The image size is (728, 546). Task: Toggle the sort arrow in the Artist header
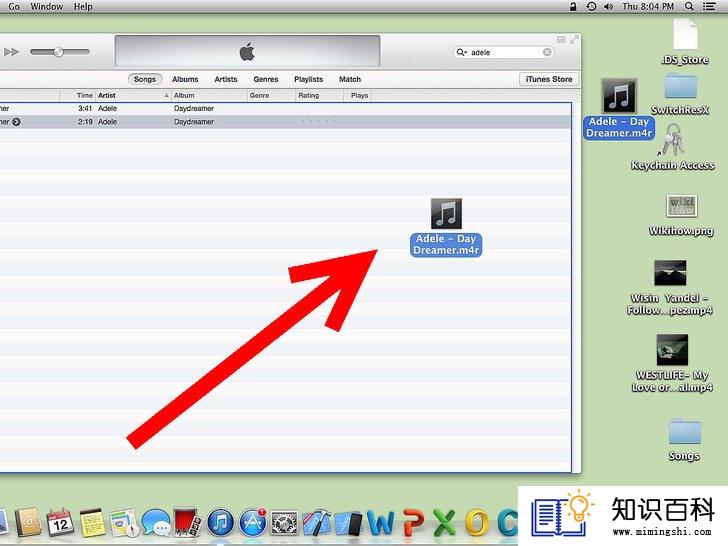pos(166,96)
